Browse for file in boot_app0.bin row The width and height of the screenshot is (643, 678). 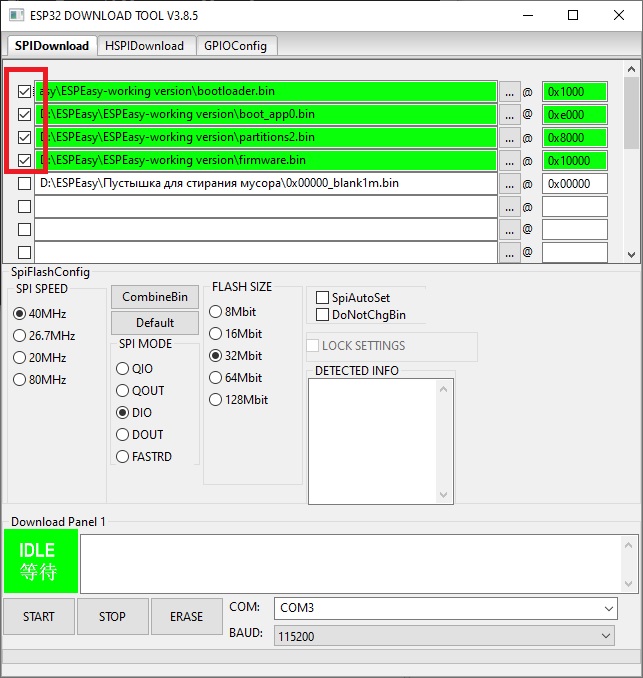click(509, 115)
